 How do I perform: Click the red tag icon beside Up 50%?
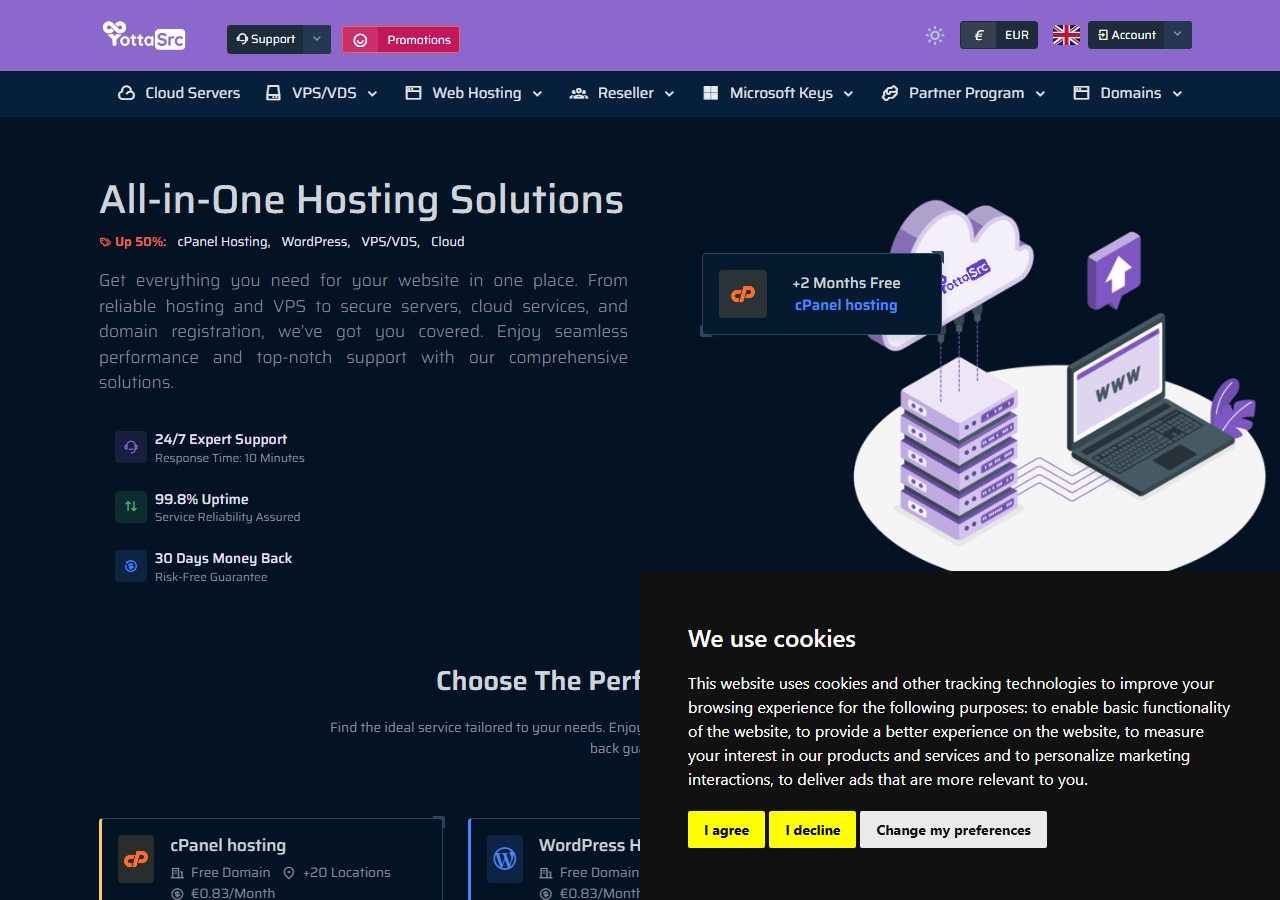point(105,242)
